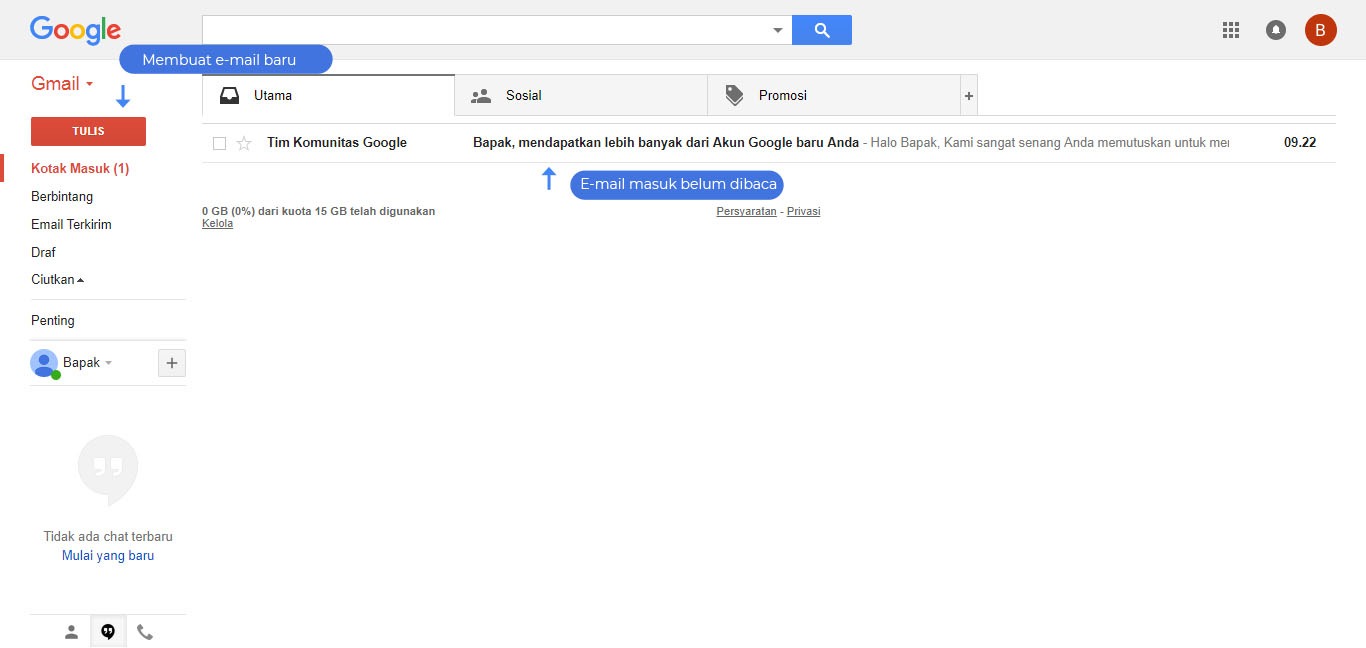Click the Mulai yang baru link
This screenshot has width=1366, height=648.
tap(108, 556)
